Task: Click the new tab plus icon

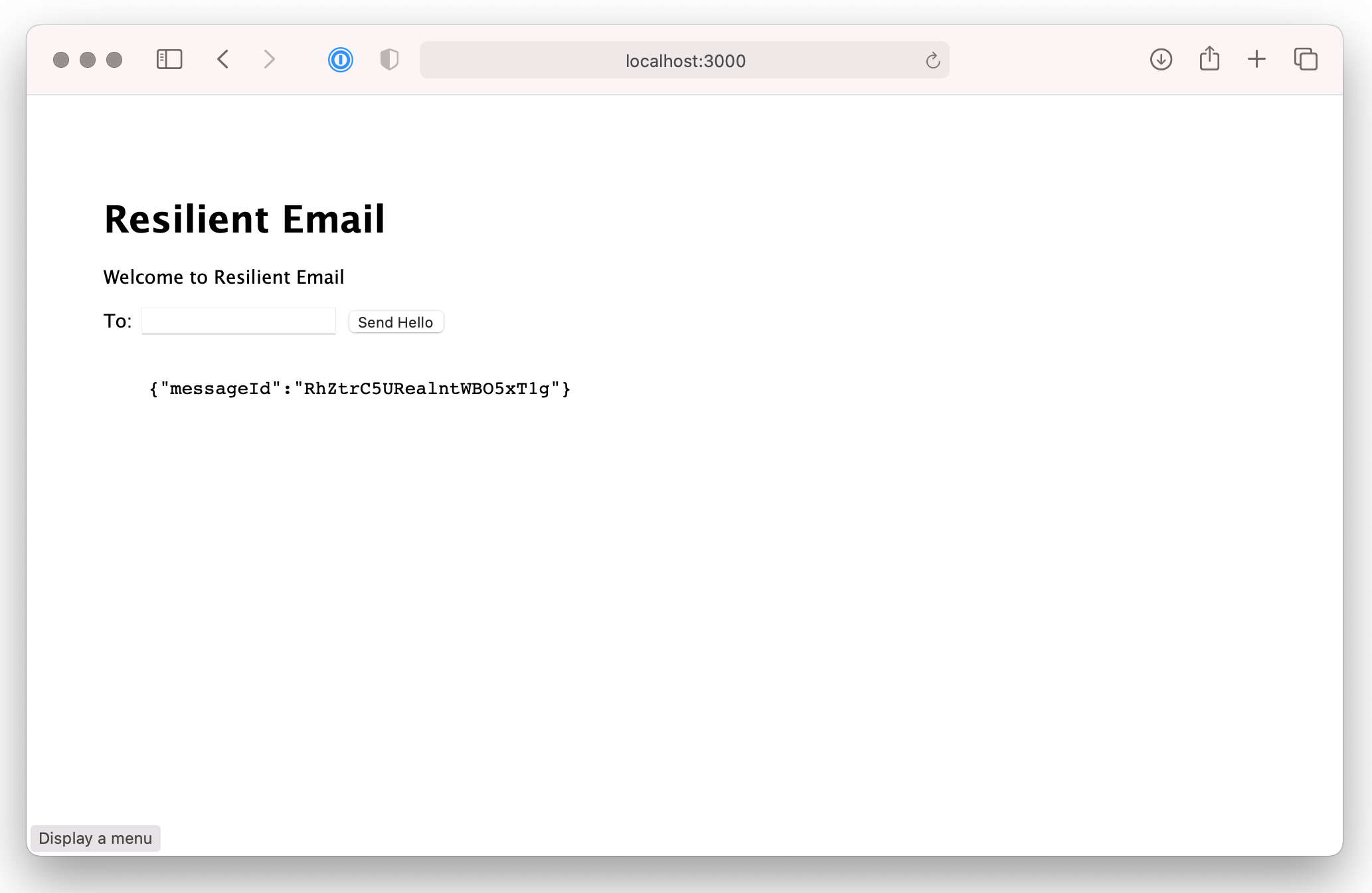Action: coord(1257,59)
